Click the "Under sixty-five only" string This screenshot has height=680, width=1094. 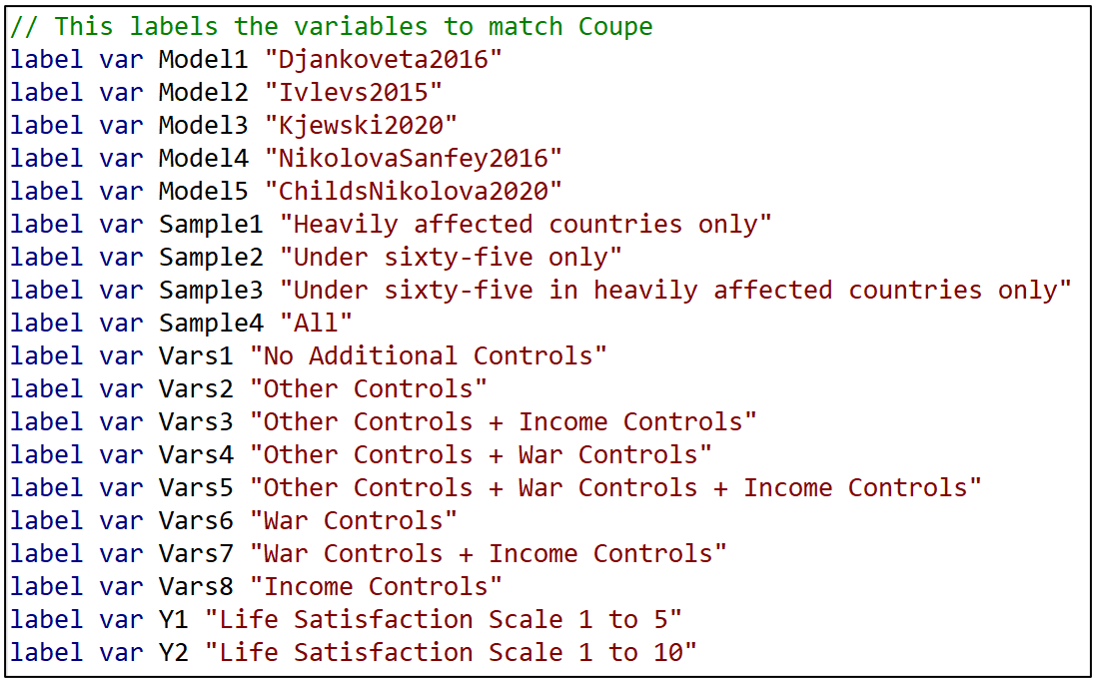pyautogui.click(x=450, y=257)
